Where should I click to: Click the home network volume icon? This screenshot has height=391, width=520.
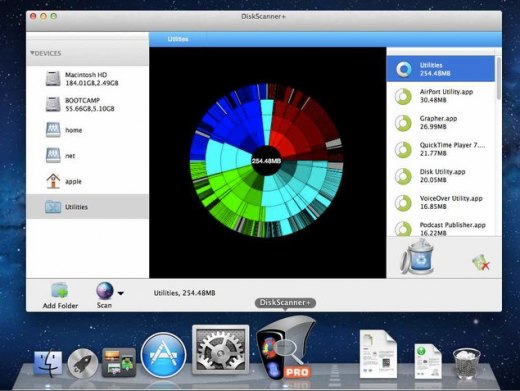point(53,130)
